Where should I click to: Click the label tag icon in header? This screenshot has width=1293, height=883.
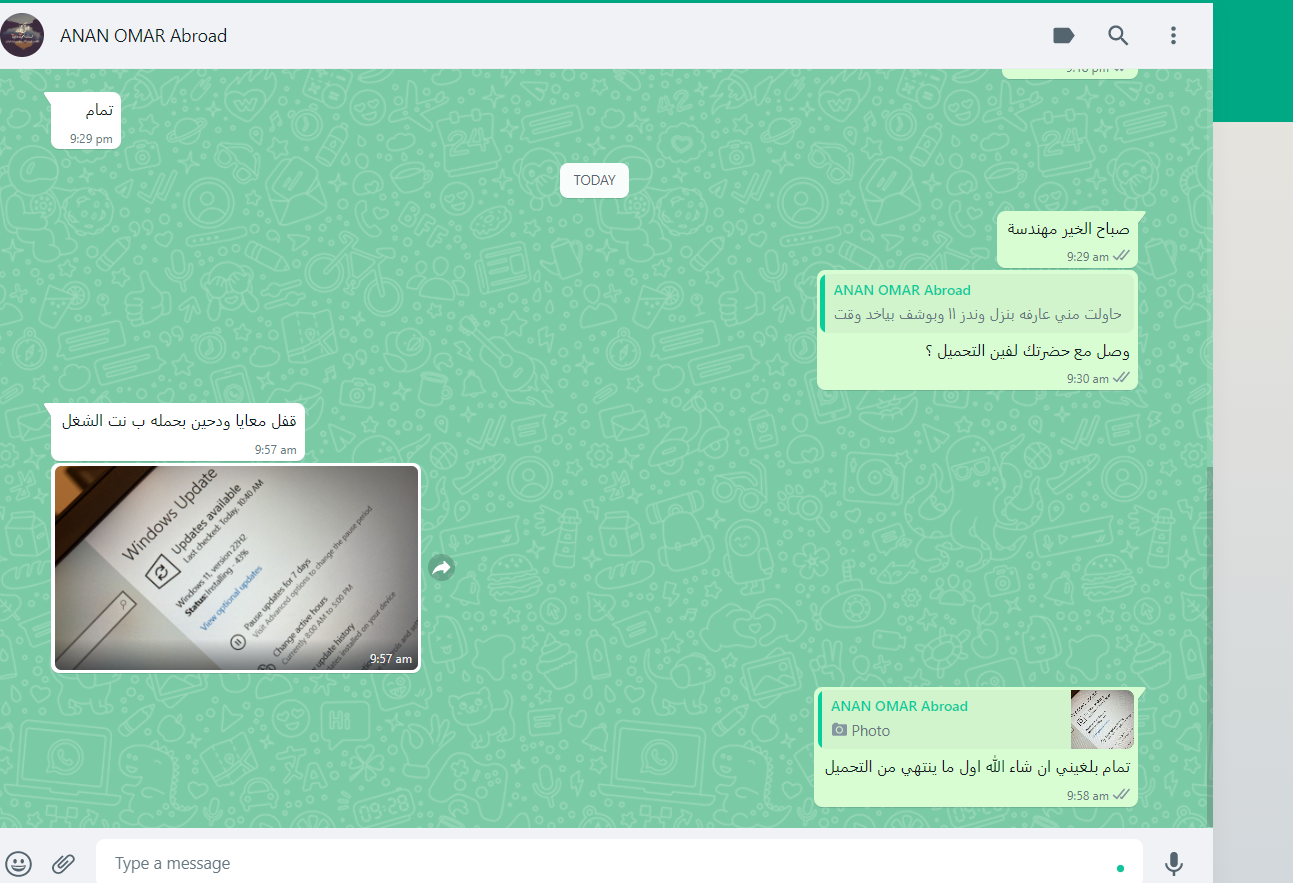coord(1063,36)
